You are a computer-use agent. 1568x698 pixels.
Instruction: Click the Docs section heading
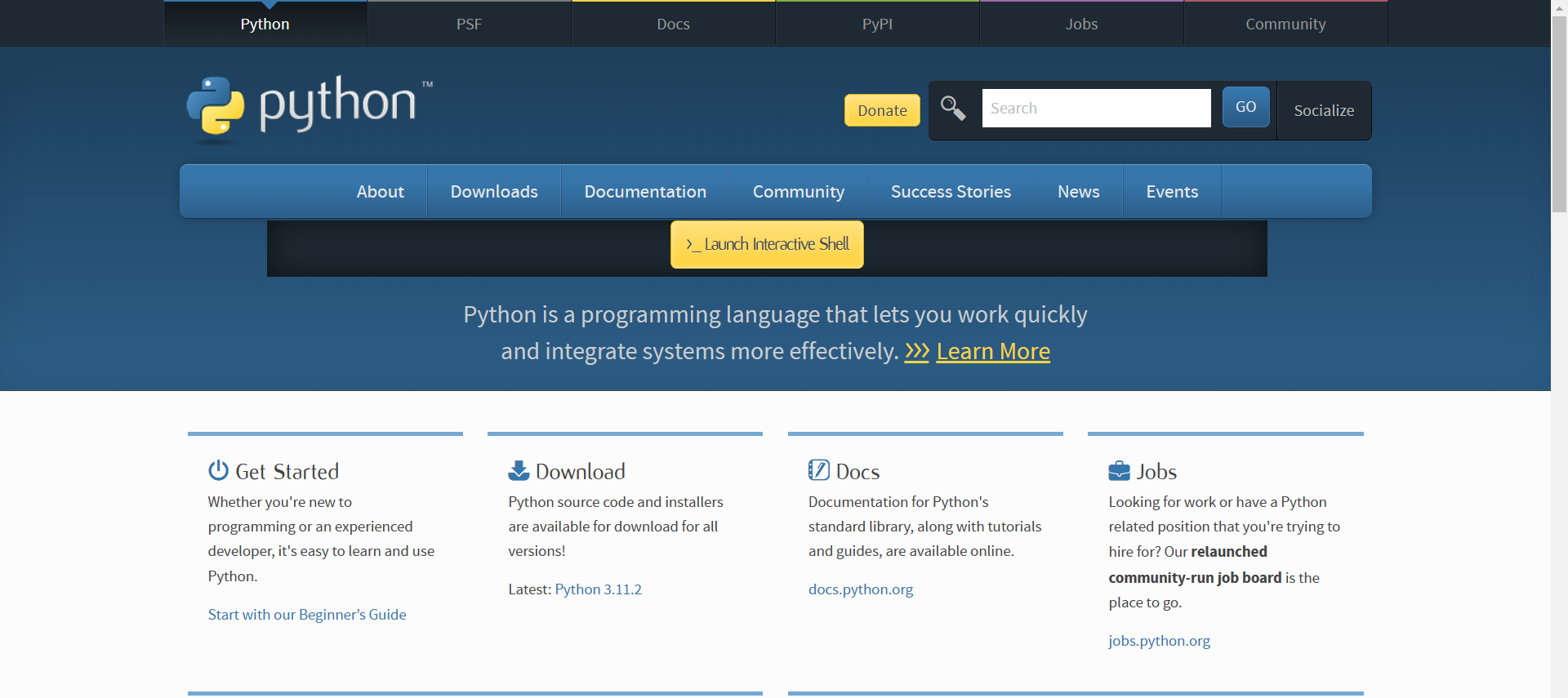point(857,471)
